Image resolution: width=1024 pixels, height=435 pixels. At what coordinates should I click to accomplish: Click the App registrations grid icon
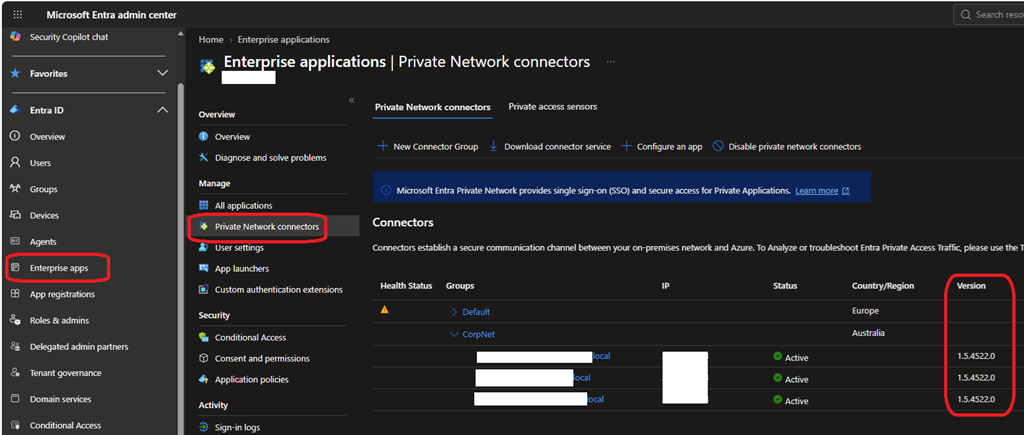pyautogui.click(x=15, y=294)
